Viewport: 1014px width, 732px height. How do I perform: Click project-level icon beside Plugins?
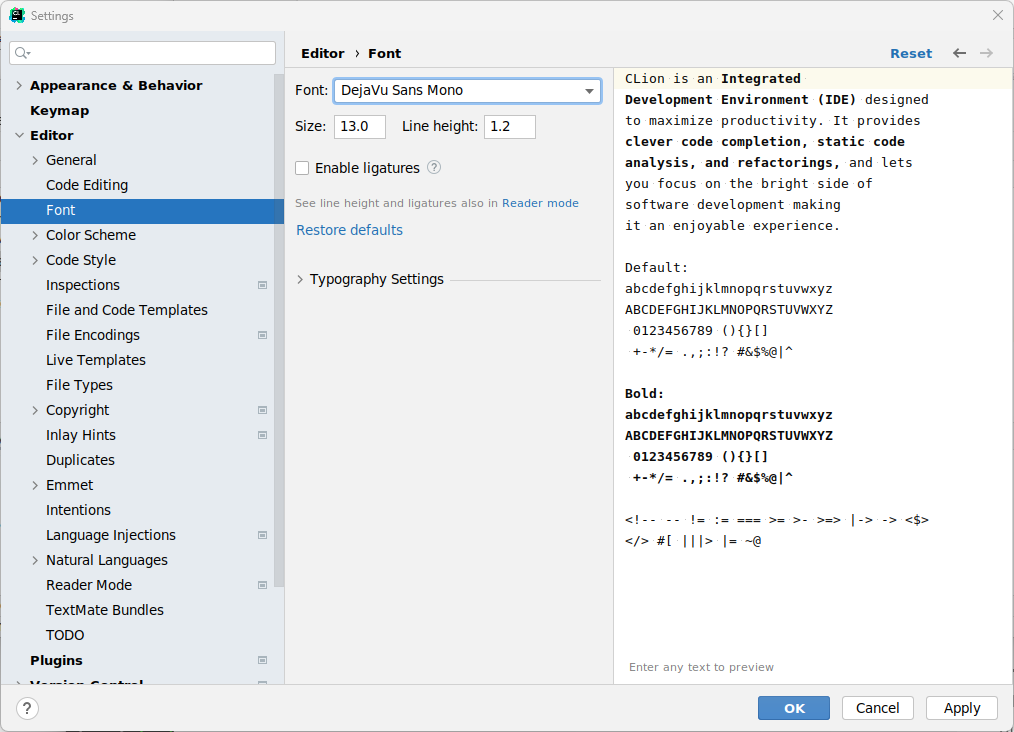point(263,660)
